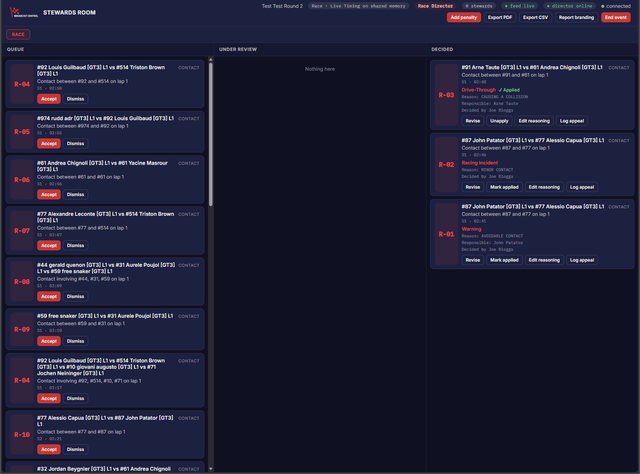Click the End event button
Viewport: 640px width, 474px height.
coord(616,17)
